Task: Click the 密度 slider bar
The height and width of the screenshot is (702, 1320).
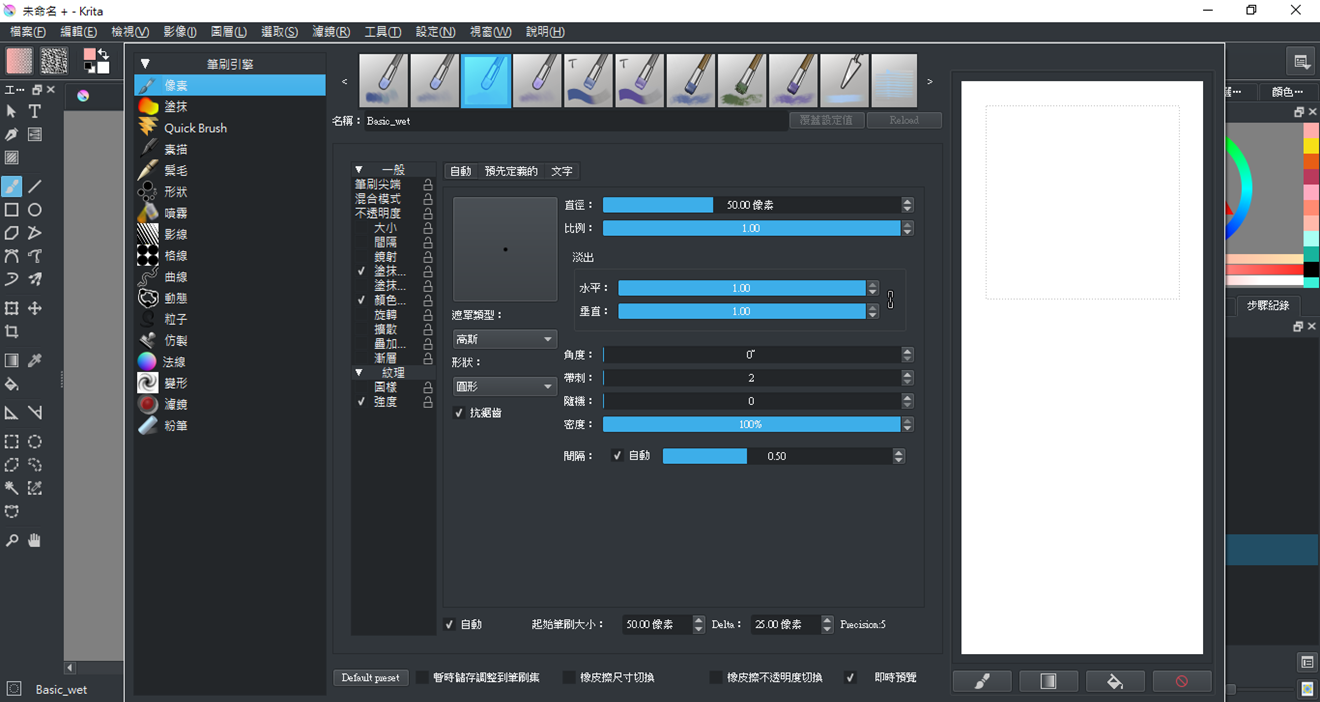Action: click(x=751, y=425)
